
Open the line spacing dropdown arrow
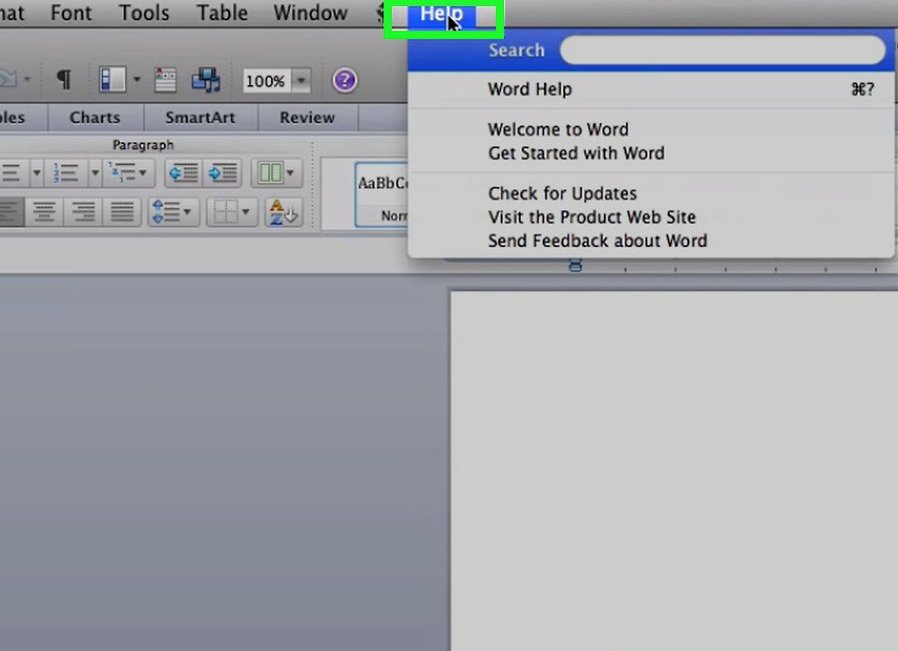188,212
